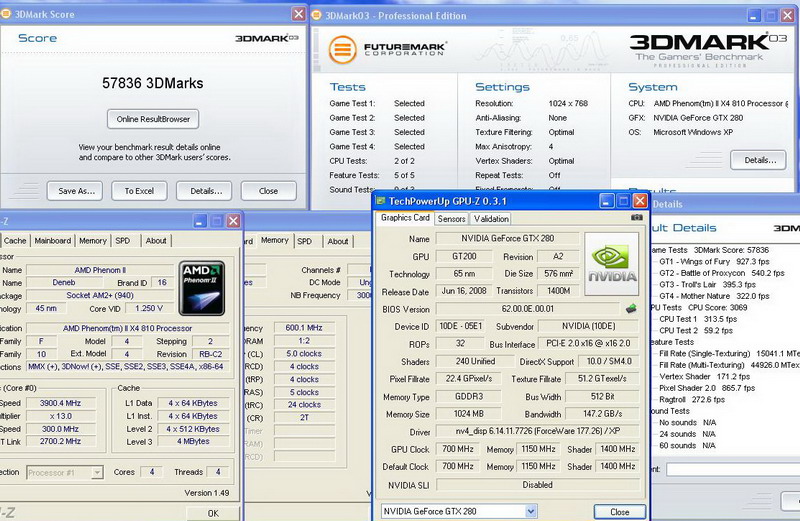
Task: Click the Multiplier x 13.0 value
Action: (x=60, y=416)
